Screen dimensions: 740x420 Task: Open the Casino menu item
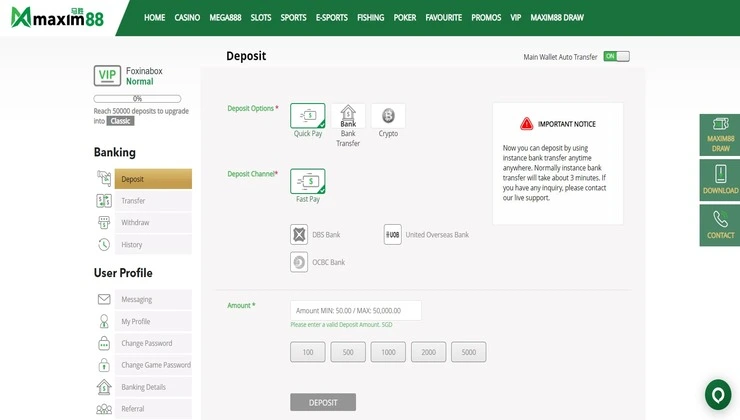point(187,17)
